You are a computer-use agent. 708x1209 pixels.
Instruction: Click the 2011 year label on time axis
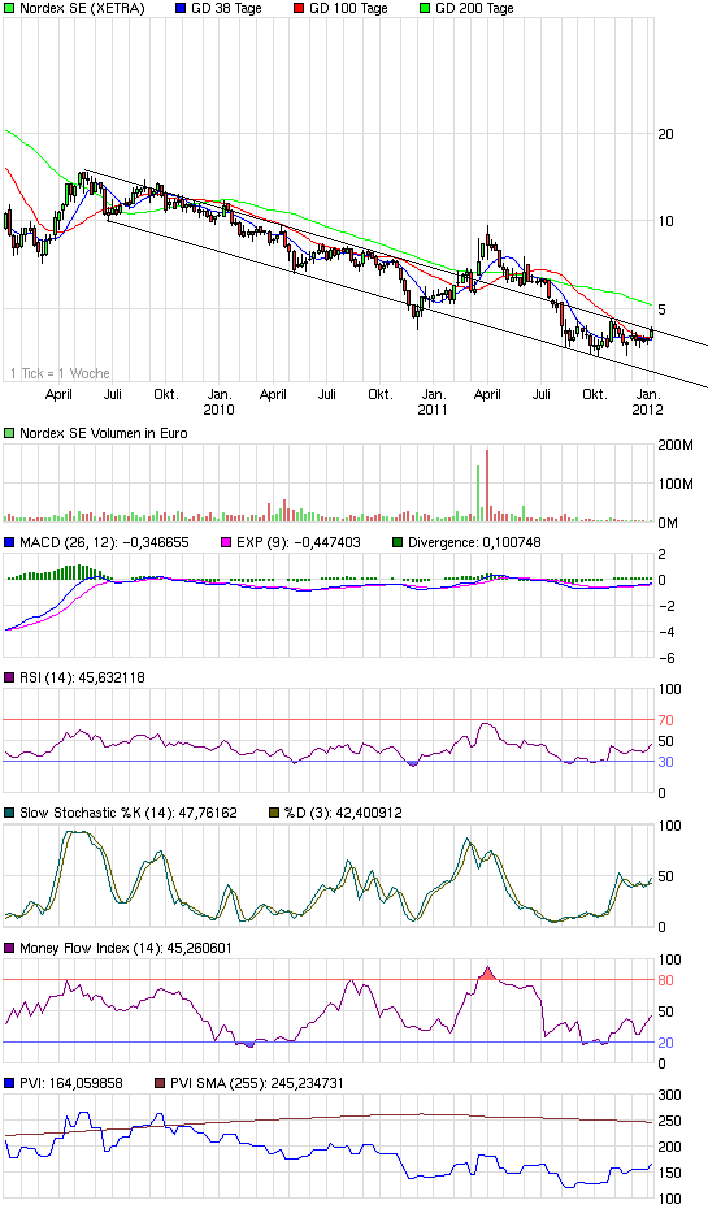pyautogui.click(x=432, y=409)
